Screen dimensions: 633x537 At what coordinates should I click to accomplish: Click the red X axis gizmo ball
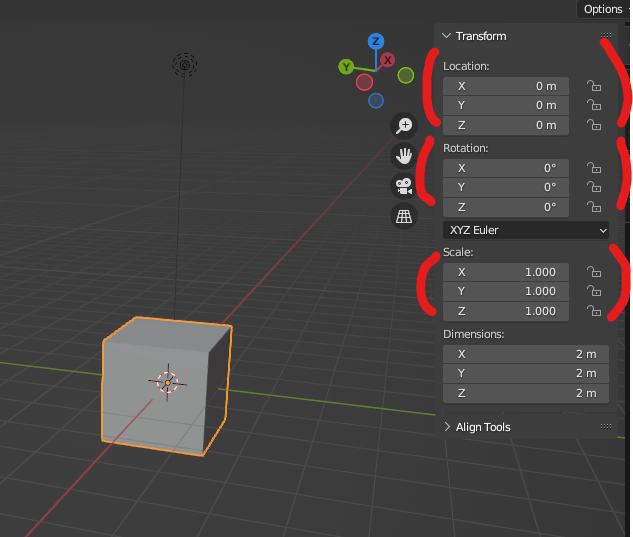tap(388, 60)
